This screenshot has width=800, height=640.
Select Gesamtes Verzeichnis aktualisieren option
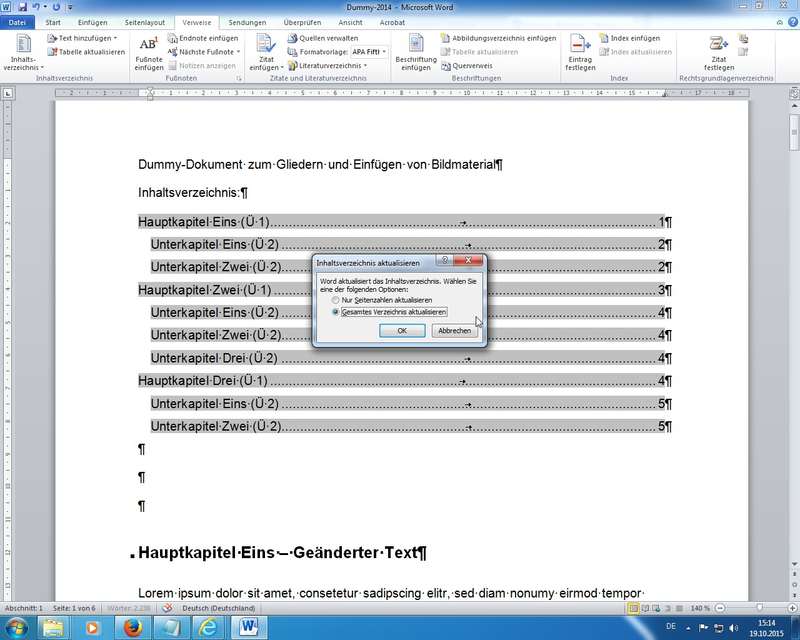tap(389, 312)
